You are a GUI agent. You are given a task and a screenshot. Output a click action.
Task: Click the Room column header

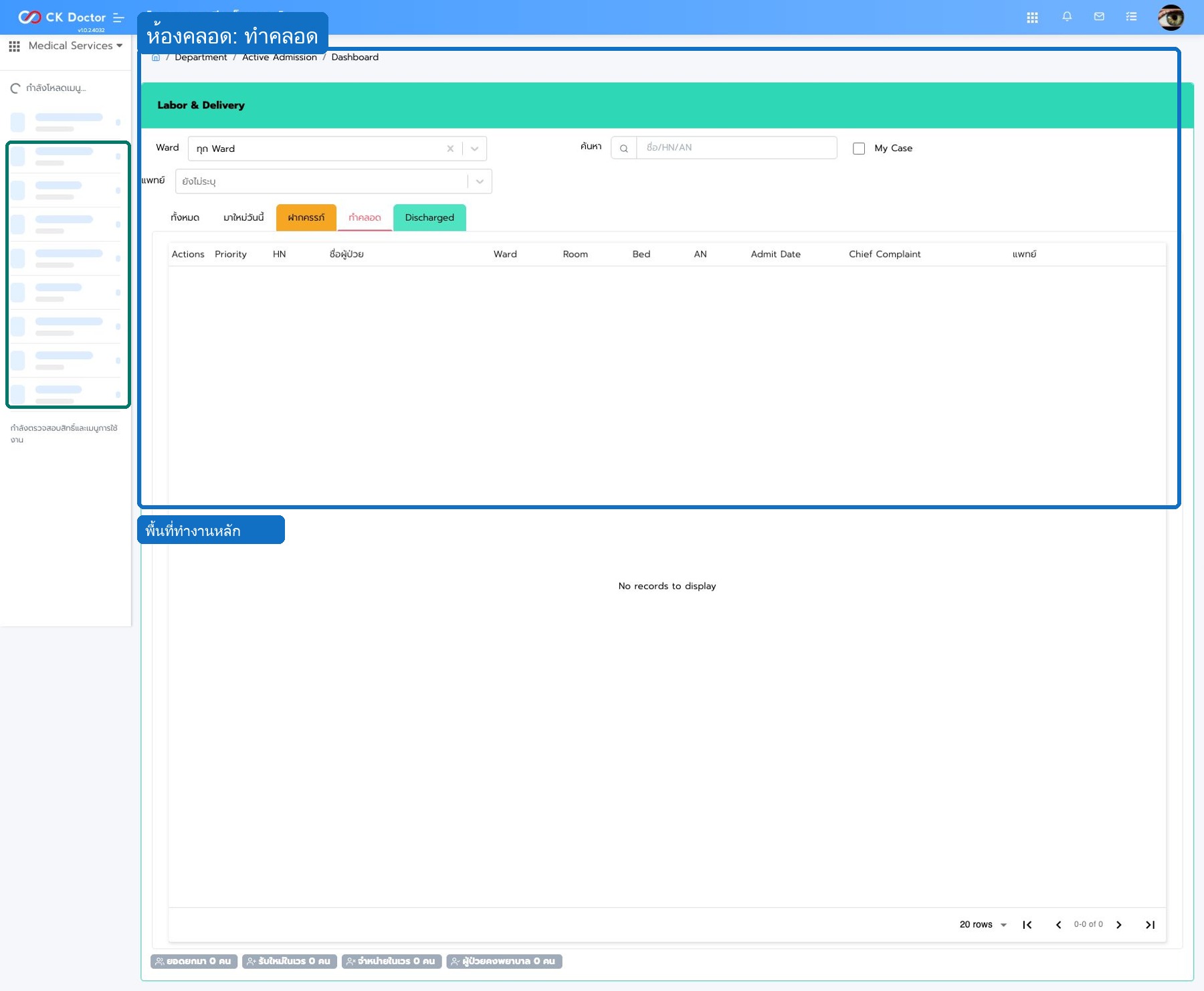coord(575,254)
